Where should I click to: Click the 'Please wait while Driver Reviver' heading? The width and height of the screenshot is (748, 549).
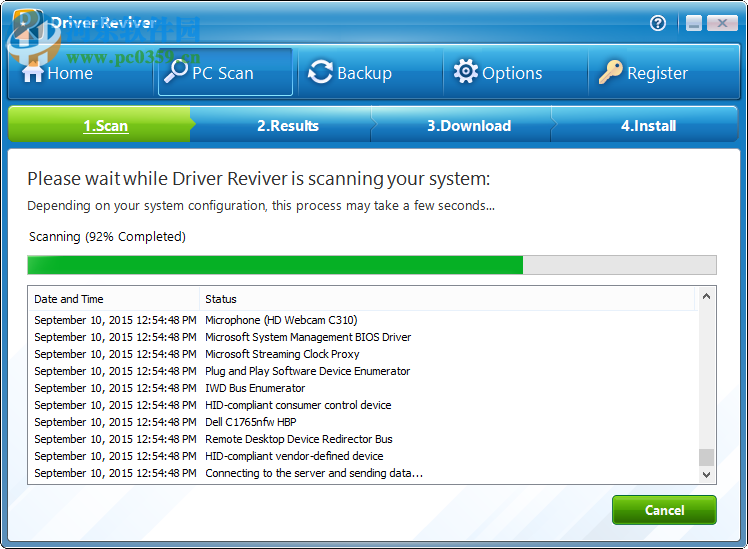coord(259,179)
